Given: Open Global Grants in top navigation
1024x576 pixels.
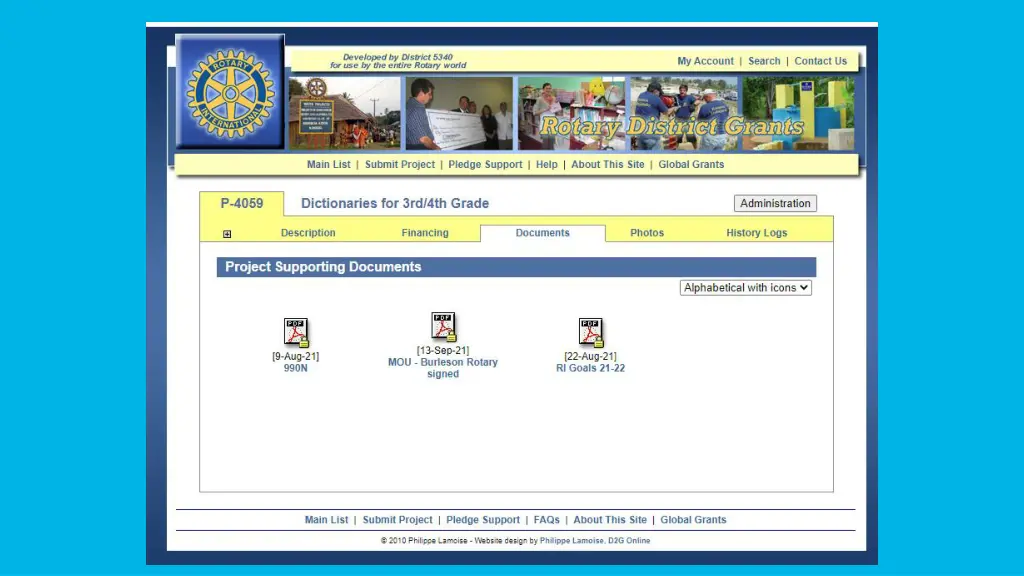Looking at the screenshot, I should coord(691,165).
